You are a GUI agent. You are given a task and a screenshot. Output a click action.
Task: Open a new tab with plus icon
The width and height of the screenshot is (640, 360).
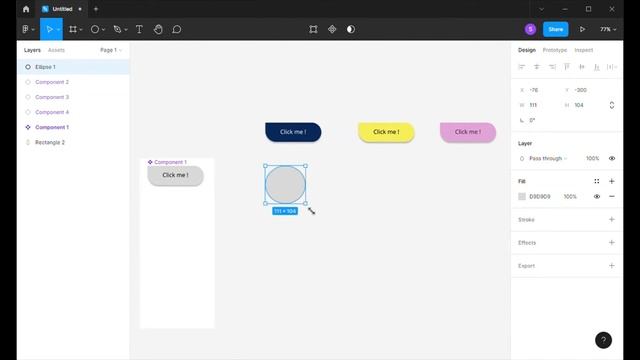[96, 9]
